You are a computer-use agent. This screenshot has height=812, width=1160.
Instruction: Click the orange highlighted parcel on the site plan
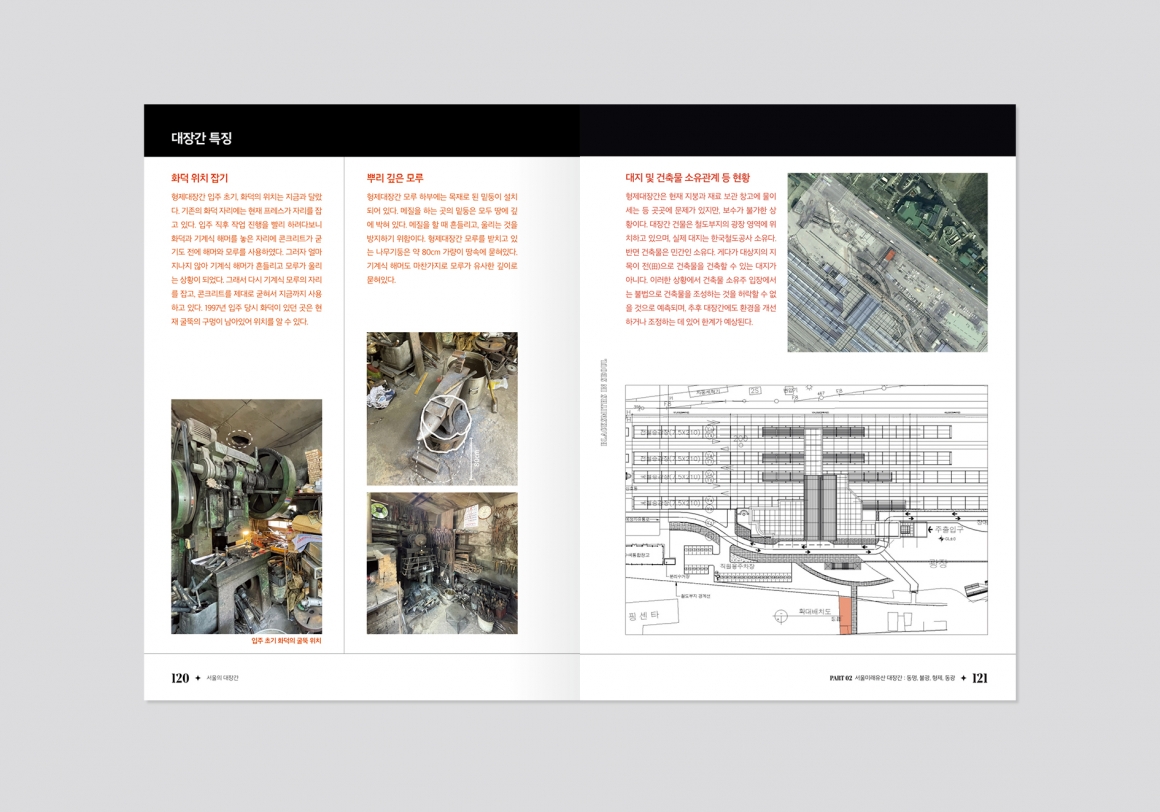pyautogui.click(x=846, y=615)
